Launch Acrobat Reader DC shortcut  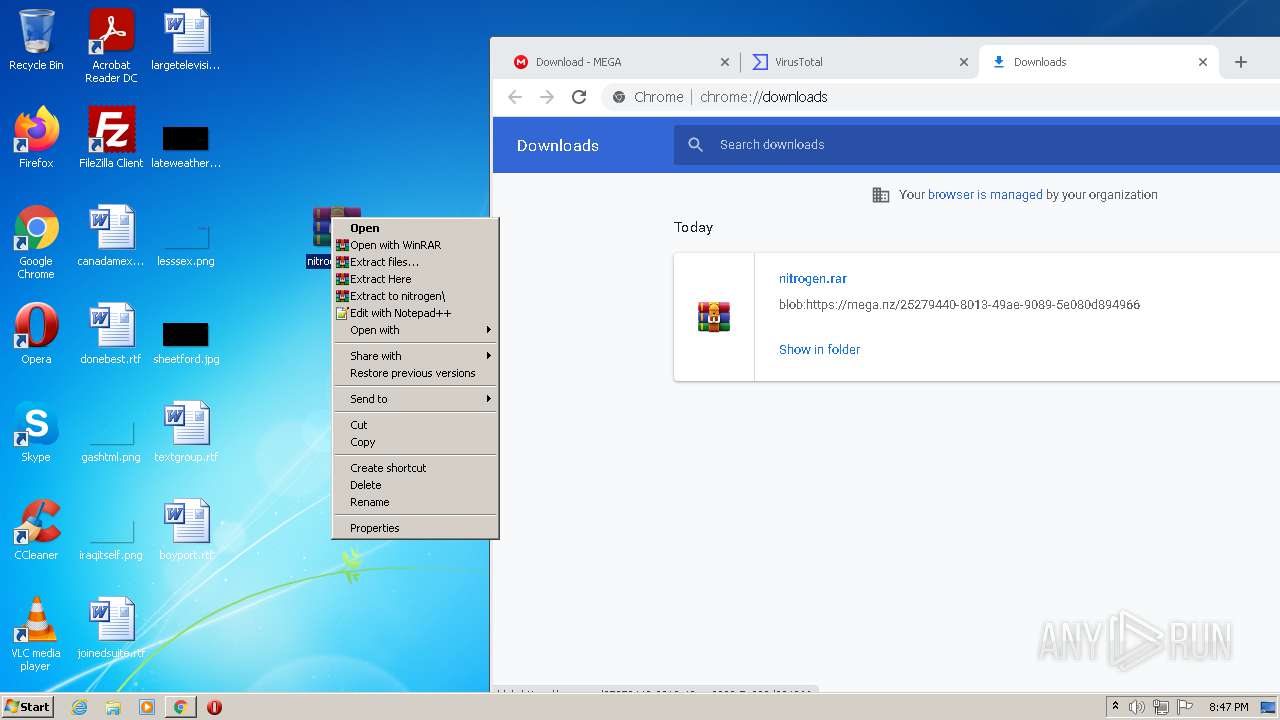tap(111, 46)
